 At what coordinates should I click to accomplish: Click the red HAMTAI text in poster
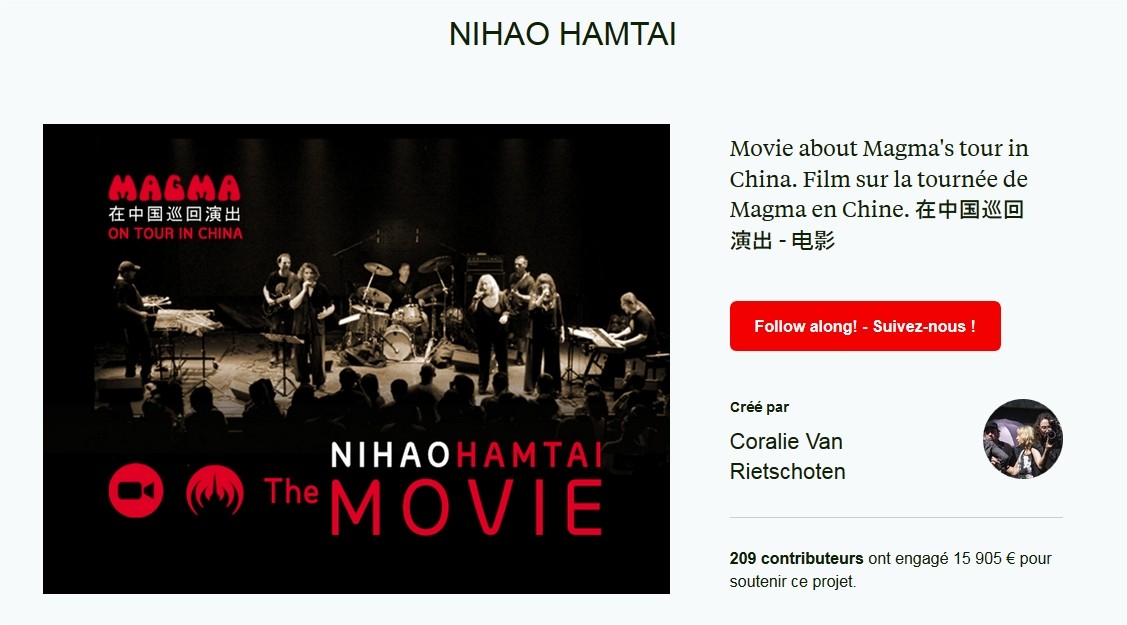point(529,455)
